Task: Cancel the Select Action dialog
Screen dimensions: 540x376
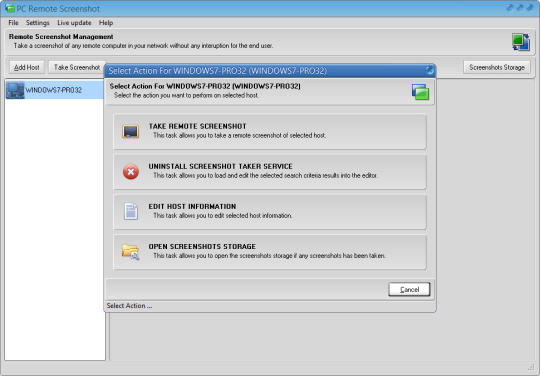Action: 409,290
